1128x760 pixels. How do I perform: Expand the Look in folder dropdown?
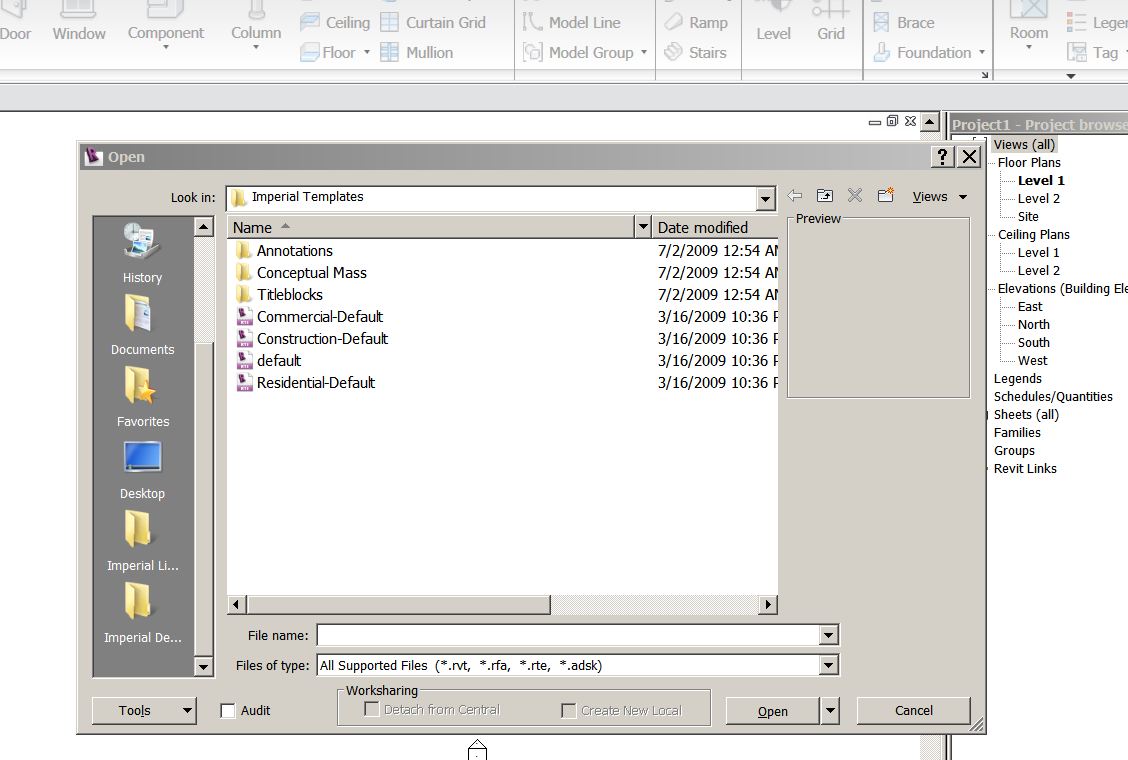(765, 198)
